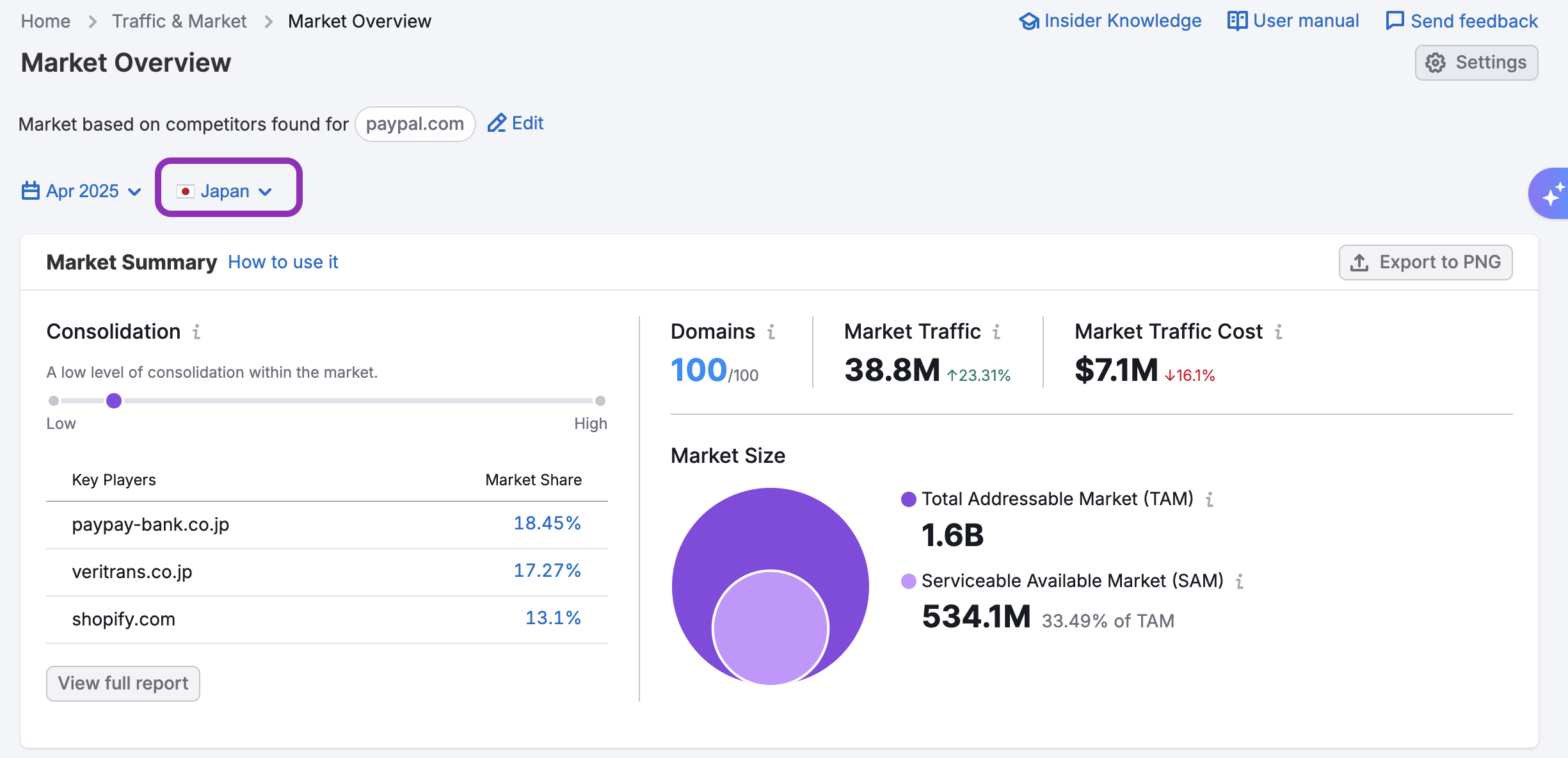Click Edit next to paypal.com
Screen dimensions: 1568x758
click(x=516, y=123)
